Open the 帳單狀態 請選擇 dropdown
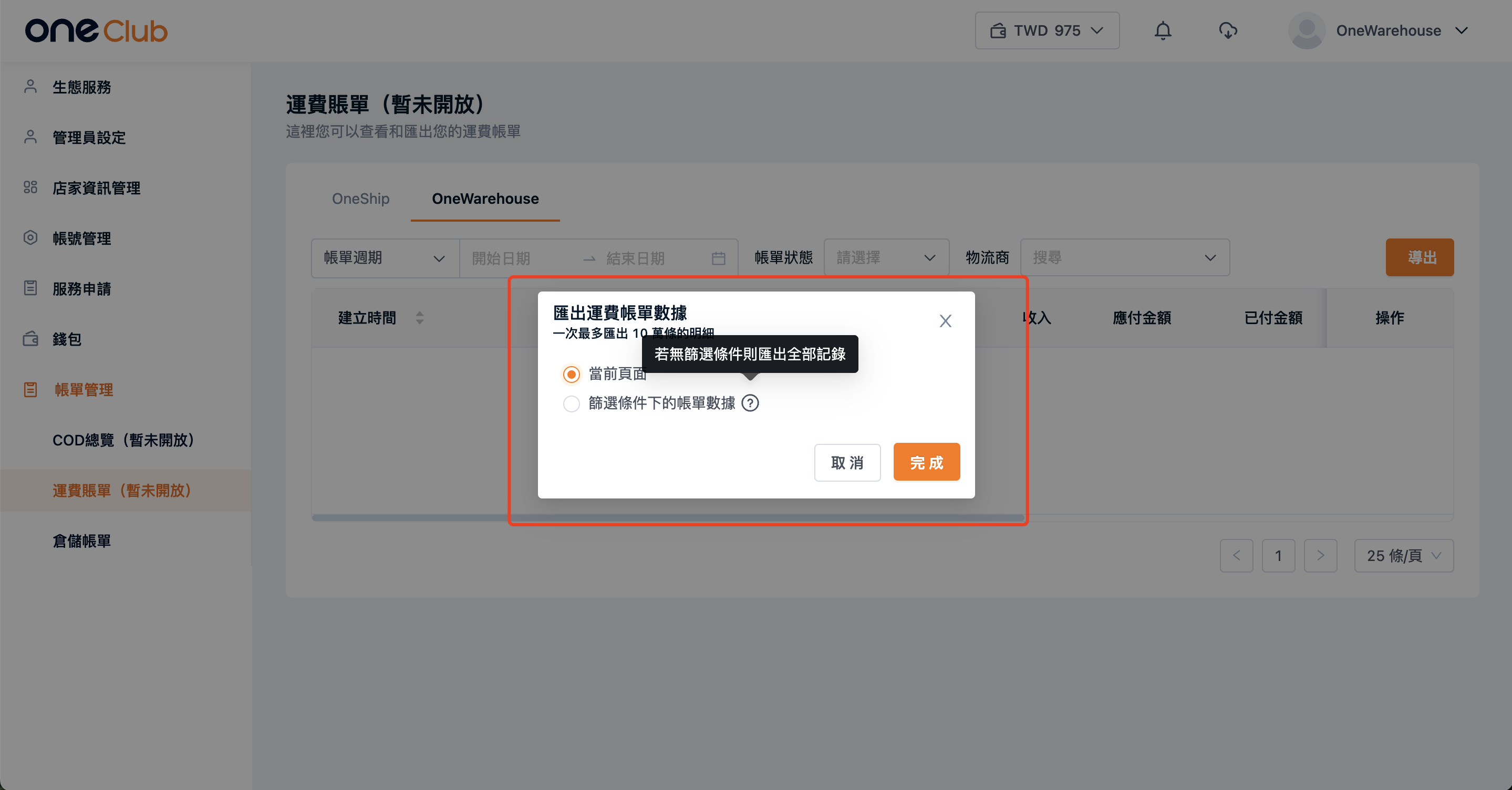 coord(886,258)
